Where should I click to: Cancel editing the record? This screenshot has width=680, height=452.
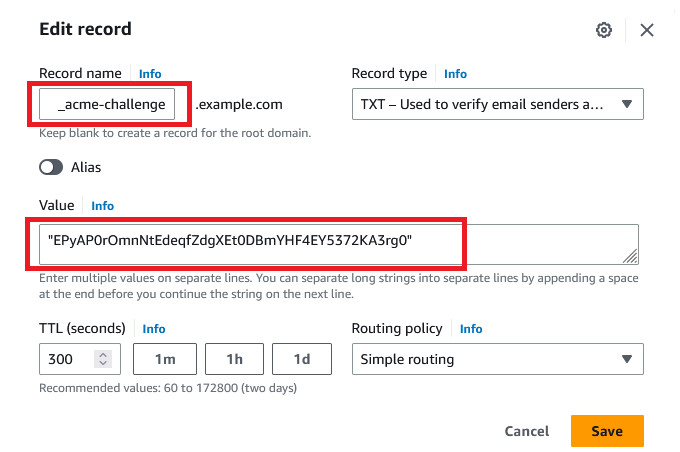[x=527, y=431]
